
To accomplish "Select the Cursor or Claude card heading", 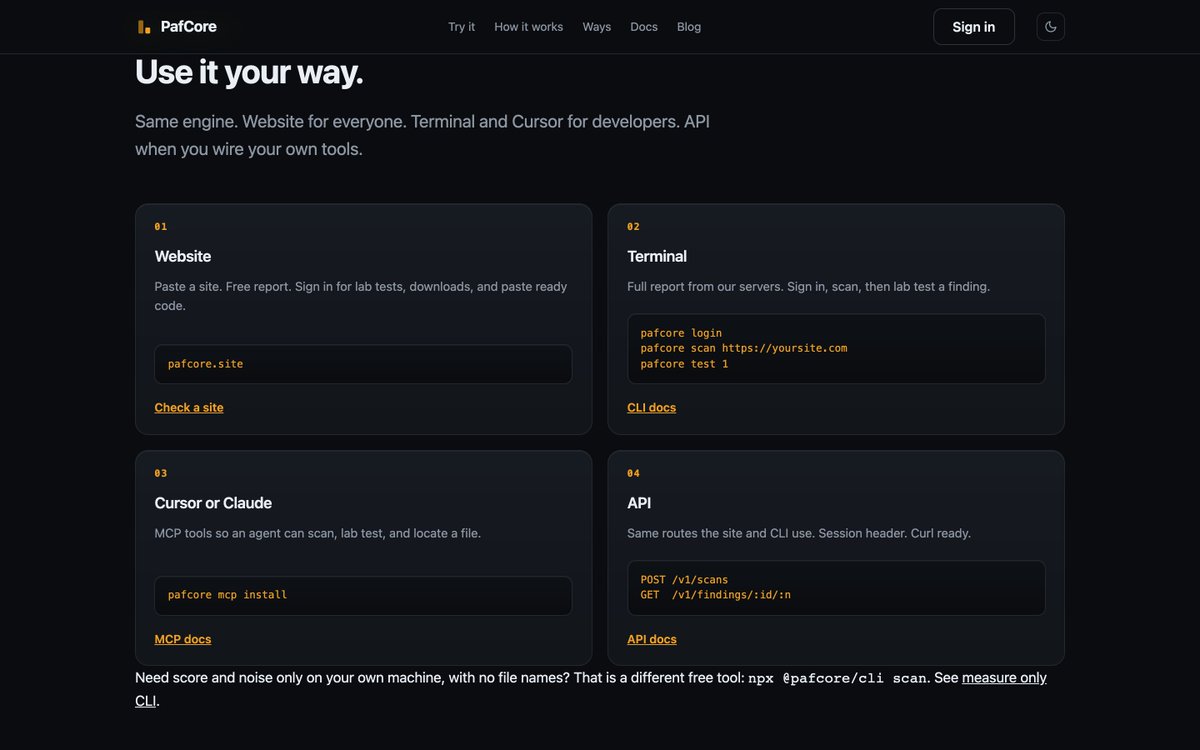I will [x=213, y=503].
